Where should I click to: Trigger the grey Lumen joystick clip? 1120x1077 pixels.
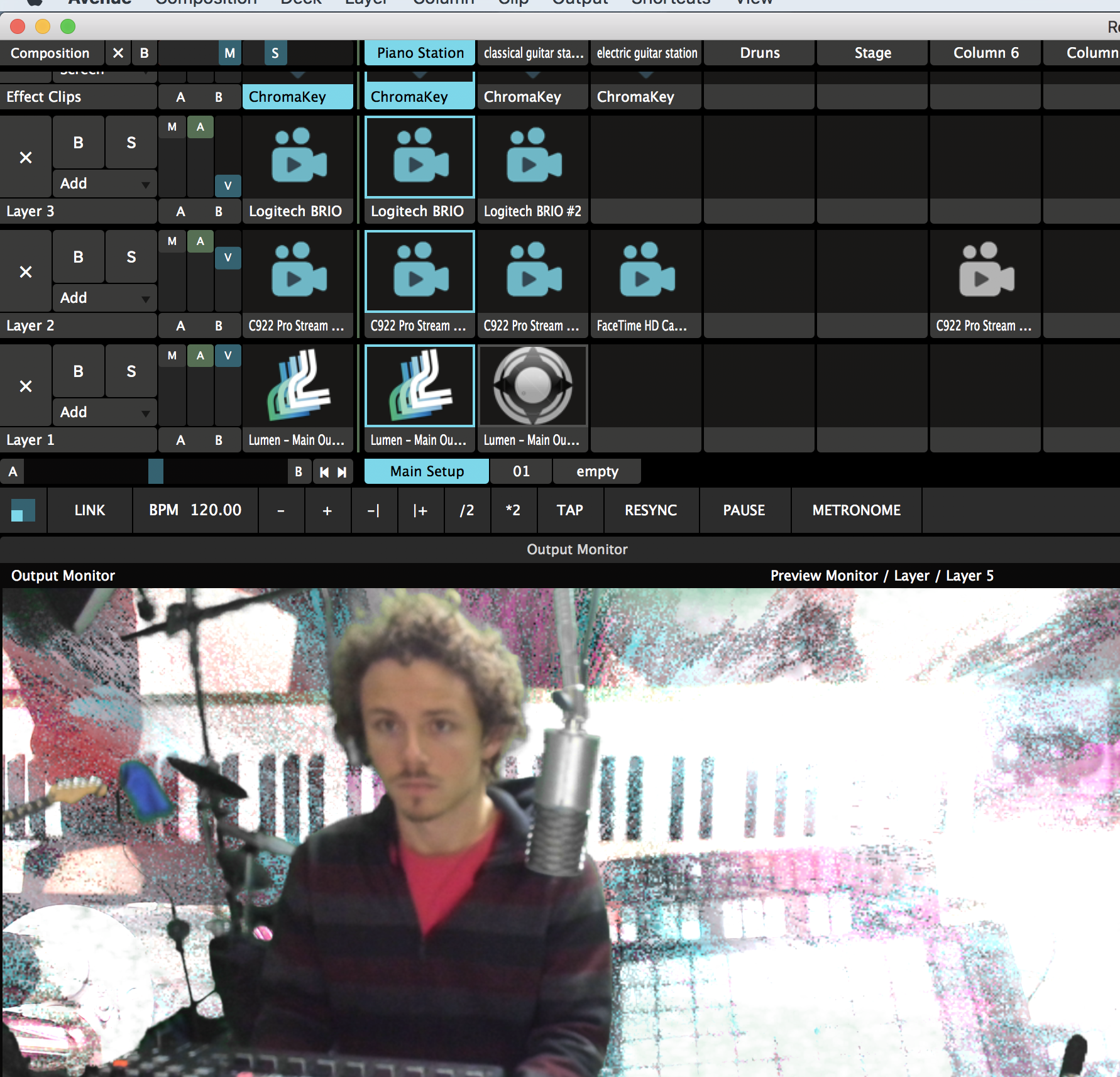pyautogui.click(x=533, y=386)
